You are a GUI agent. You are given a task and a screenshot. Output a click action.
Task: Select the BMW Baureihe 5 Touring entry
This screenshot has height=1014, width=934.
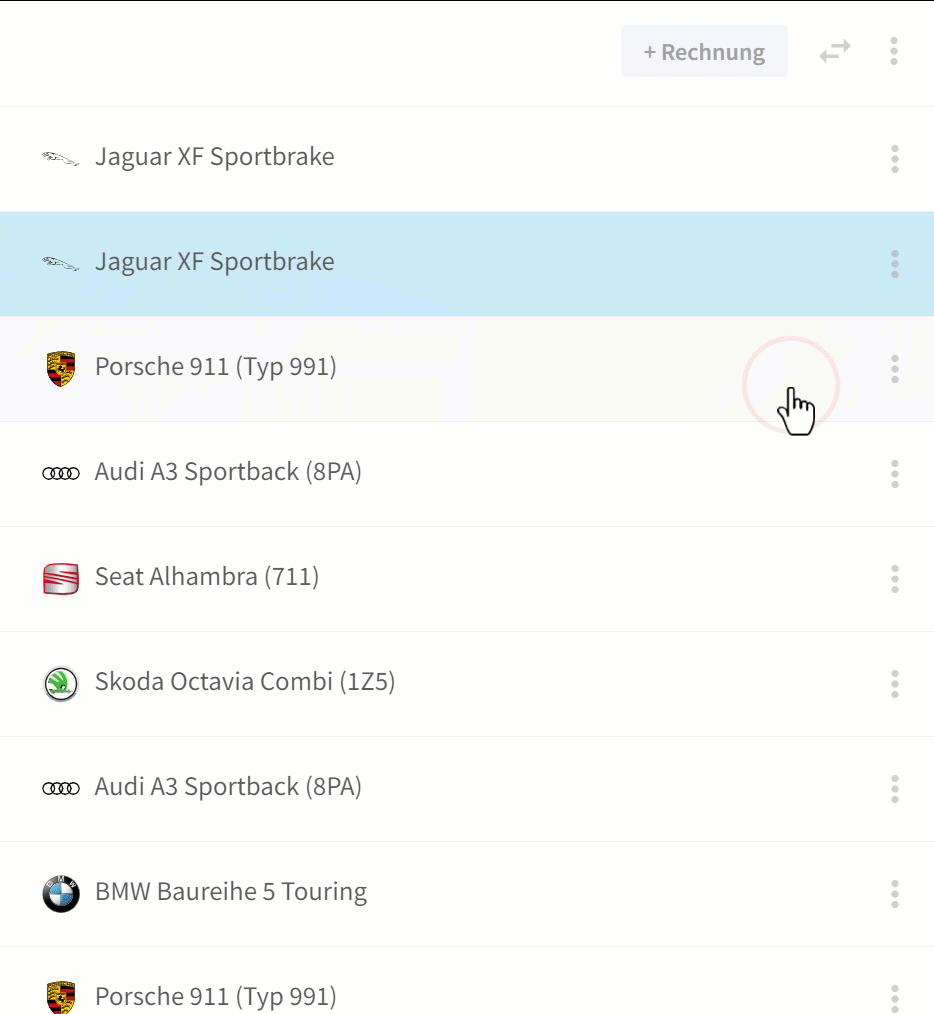pyautogui.click(x=467, y=894)
